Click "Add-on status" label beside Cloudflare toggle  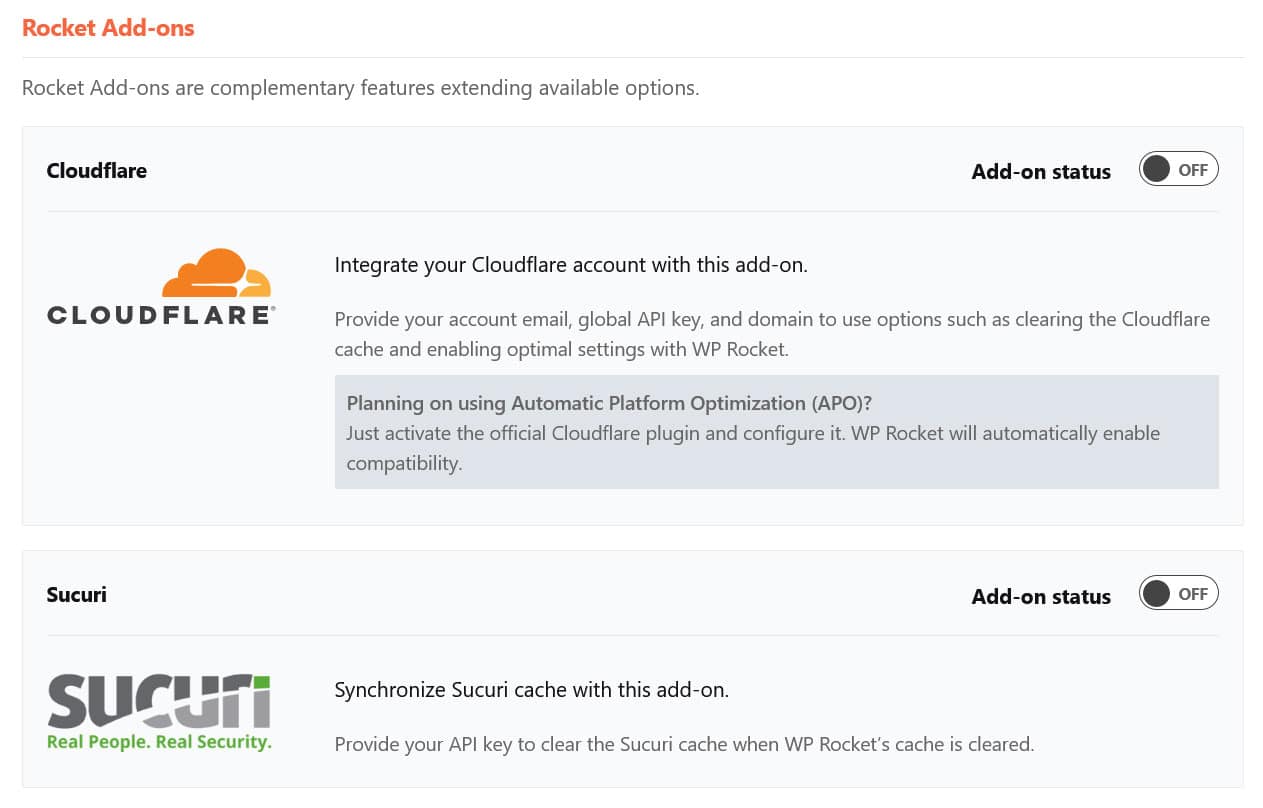click(1041, 172)
